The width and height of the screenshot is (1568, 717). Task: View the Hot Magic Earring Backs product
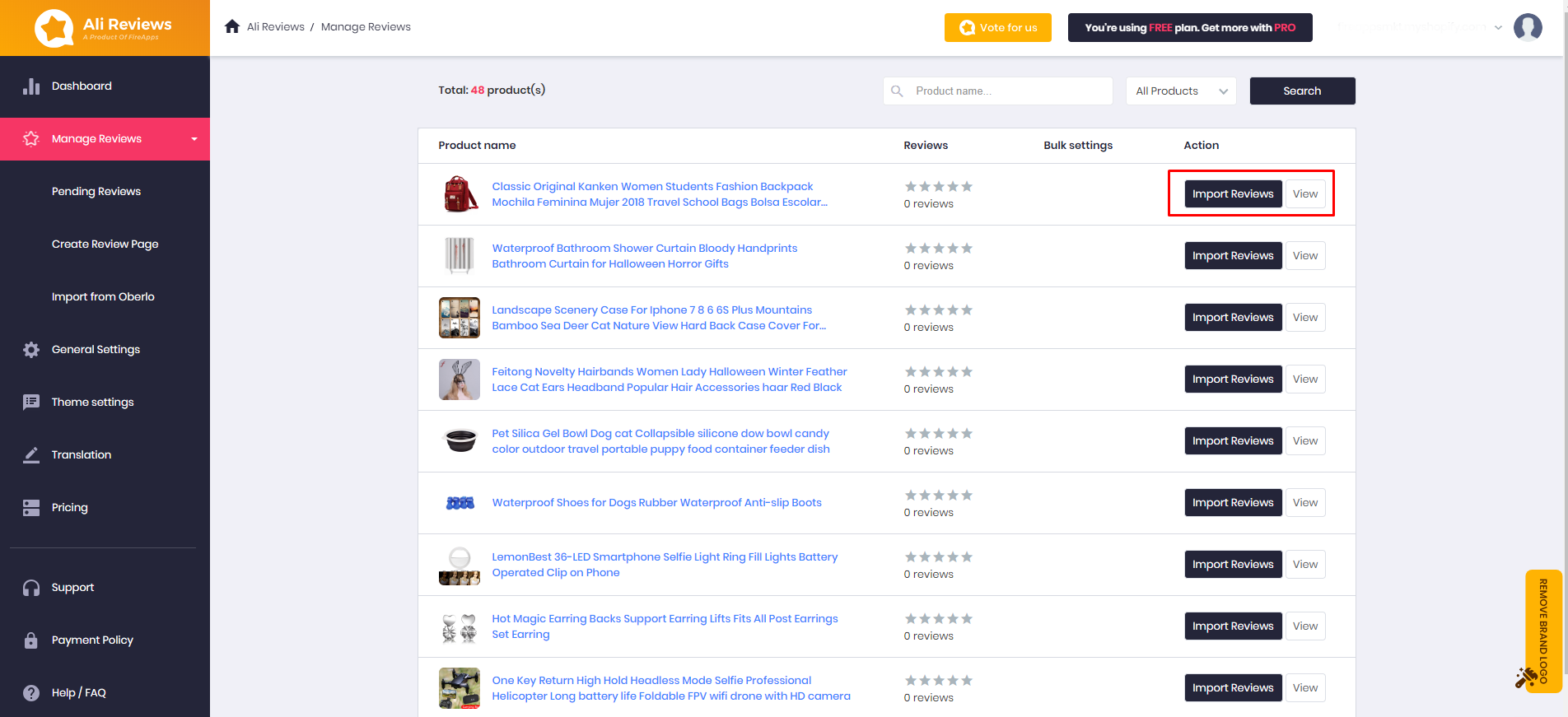(x=1304, y=626)
